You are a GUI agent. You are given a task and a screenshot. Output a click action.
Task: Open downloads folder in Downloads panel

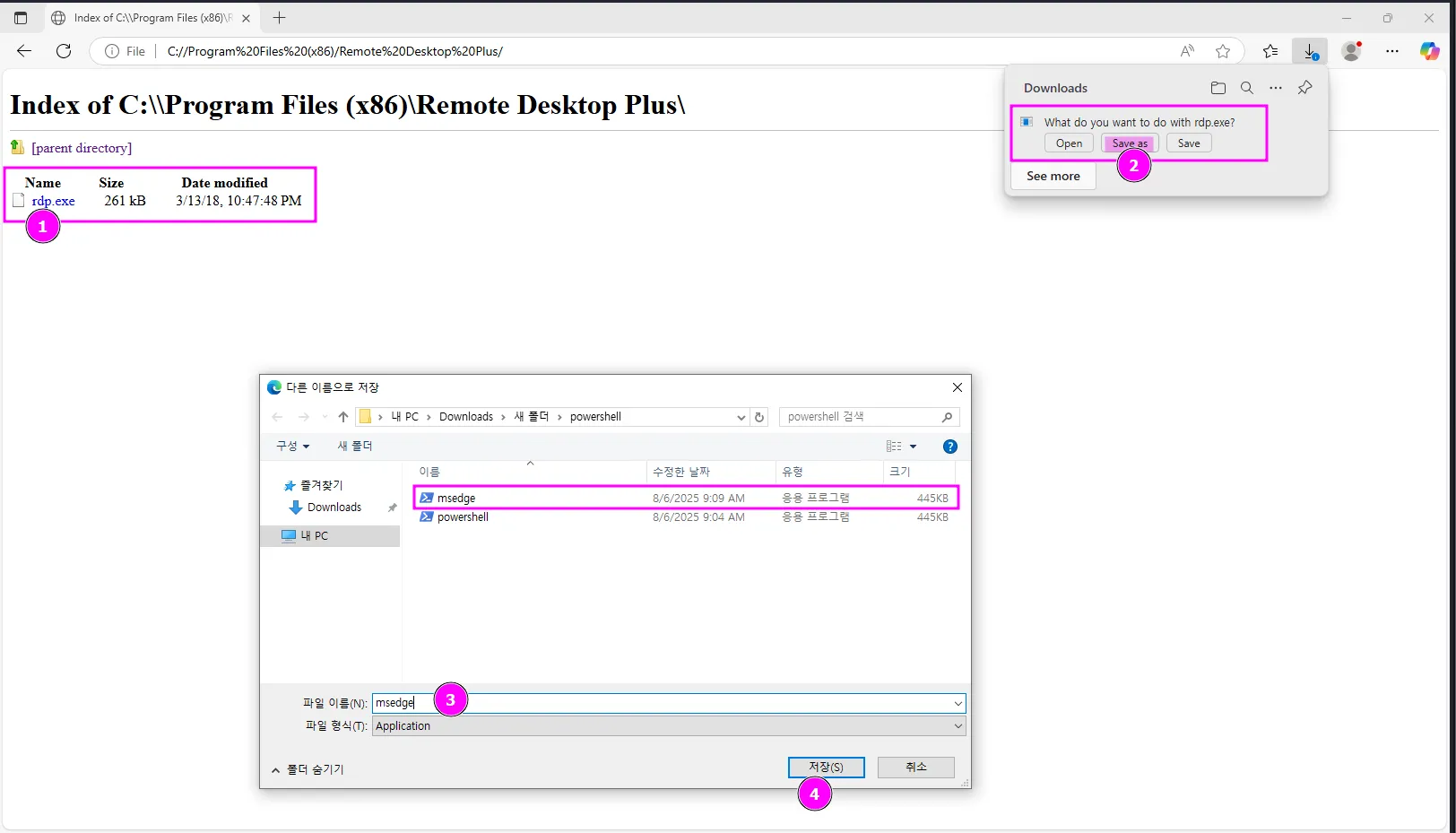[x=1218, y=88]
